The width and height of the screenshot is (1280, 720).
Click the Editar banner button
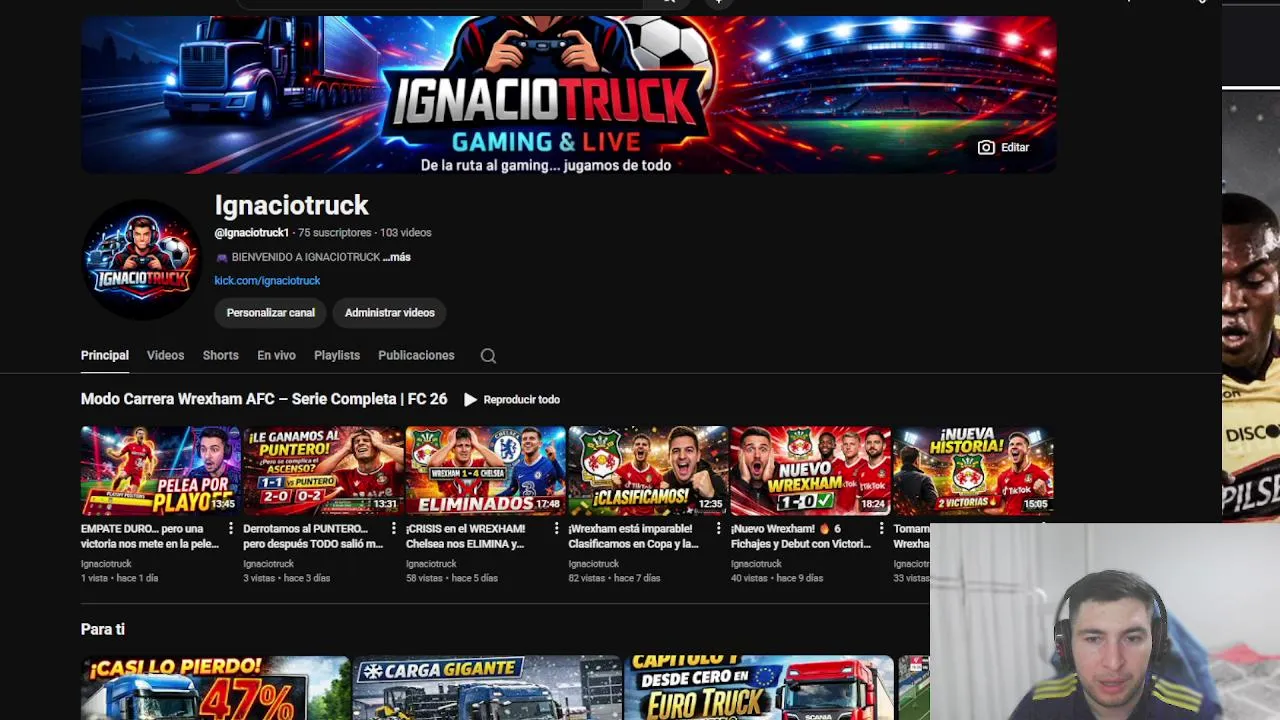(x=1003, y=147)
